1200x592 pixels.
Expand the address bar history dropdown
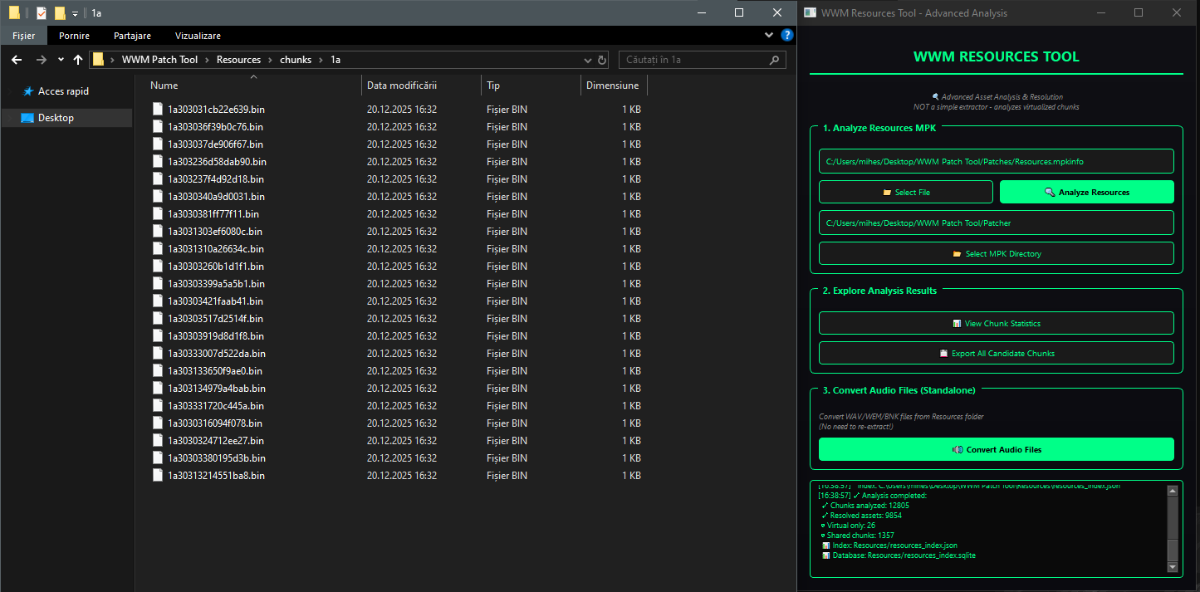[586, 60]
